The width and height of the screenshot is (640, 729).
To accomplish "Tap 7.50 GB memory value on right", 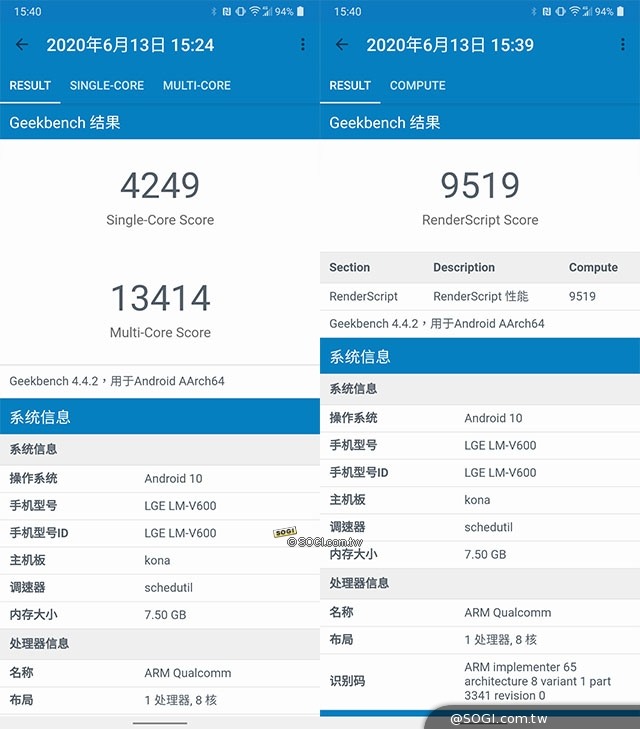I will click(x=485, y=555).
